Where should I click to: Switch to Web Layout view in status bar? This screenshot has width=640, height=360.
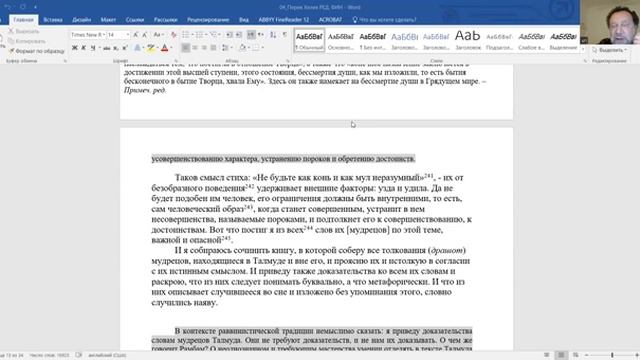coord(576,355)
